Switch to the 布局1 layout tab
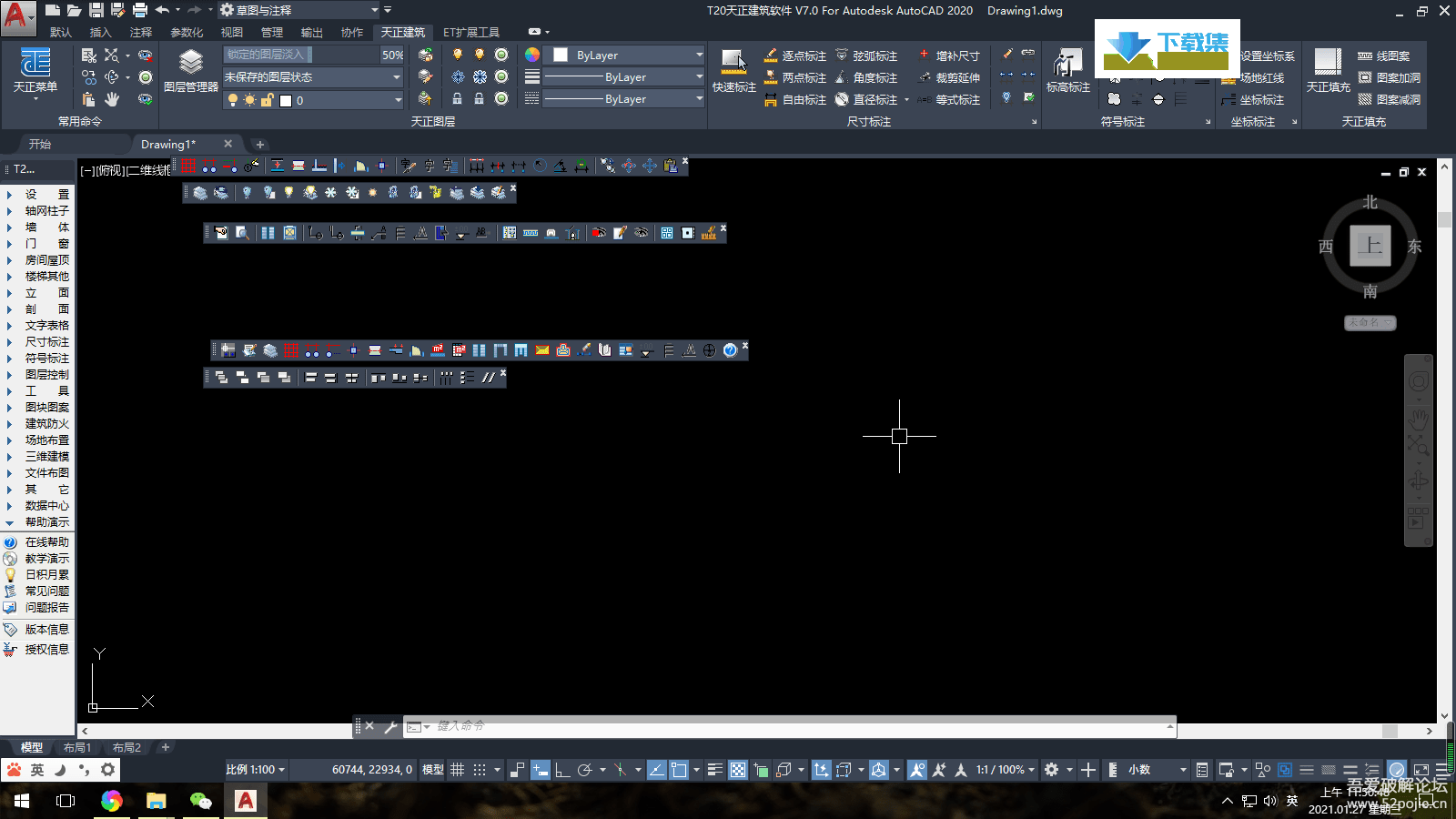Screen dimensions: 1456x819 click(77, 747)
